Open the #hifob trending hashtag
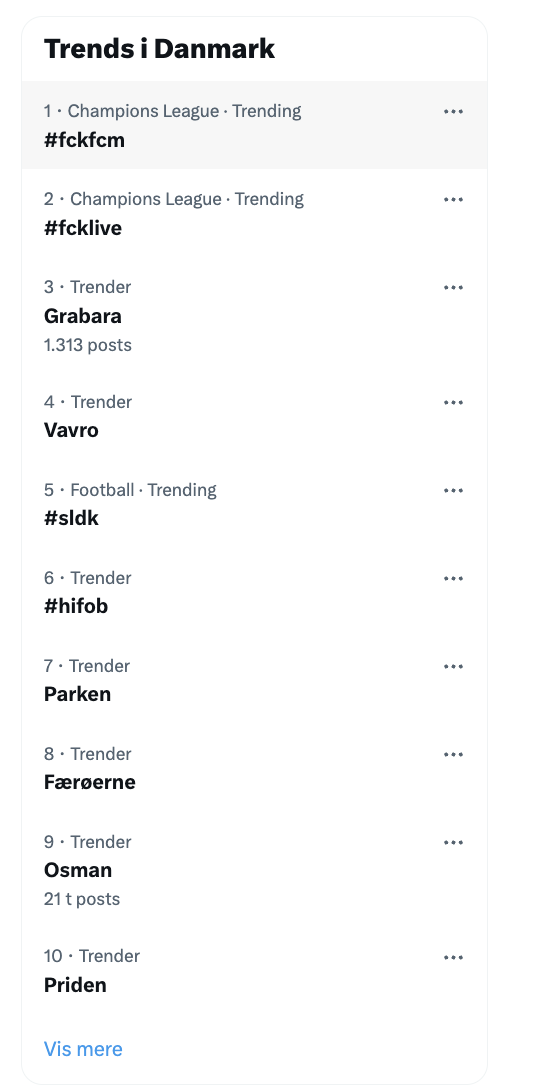The height and width of the screenshot is (1090, 546). point(255,592)
